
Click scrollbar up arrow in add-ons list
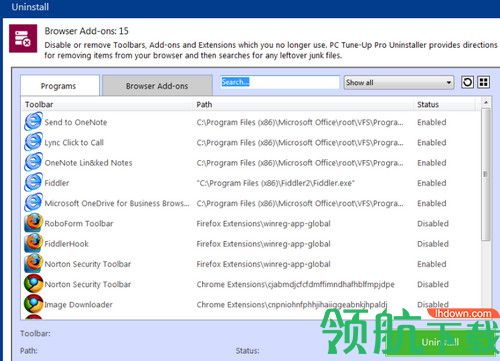point(486,102)
